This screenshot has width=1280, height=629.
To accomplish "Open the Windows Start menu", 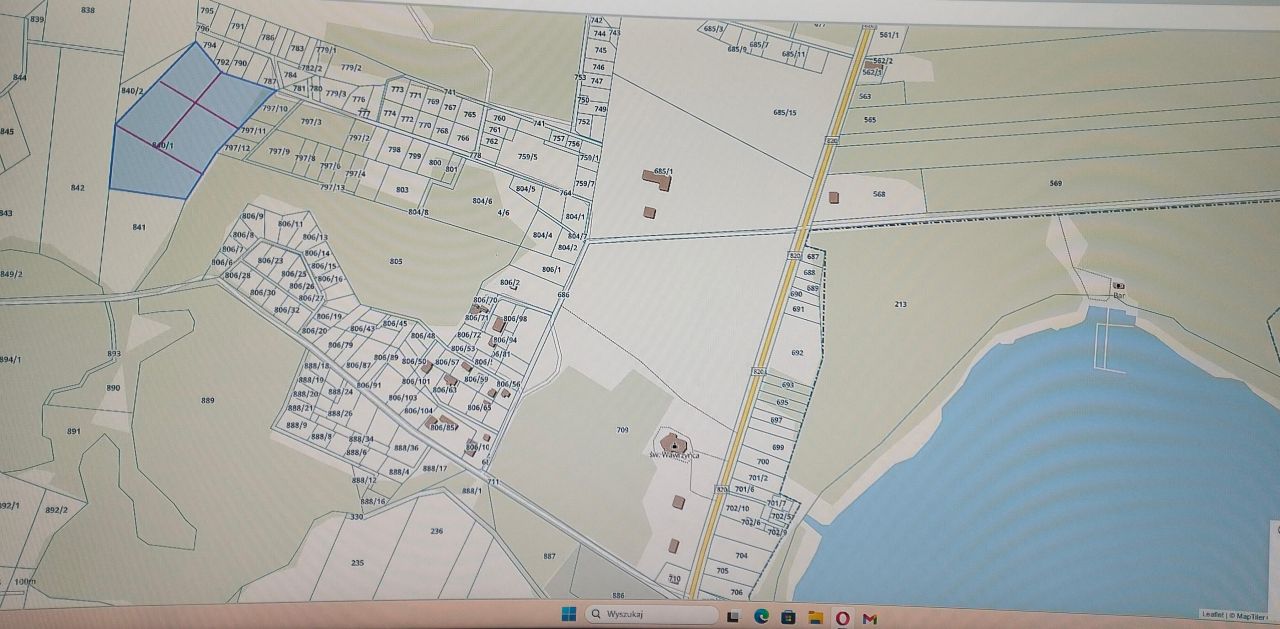I will pyautogui.click(x=569, y=613).
